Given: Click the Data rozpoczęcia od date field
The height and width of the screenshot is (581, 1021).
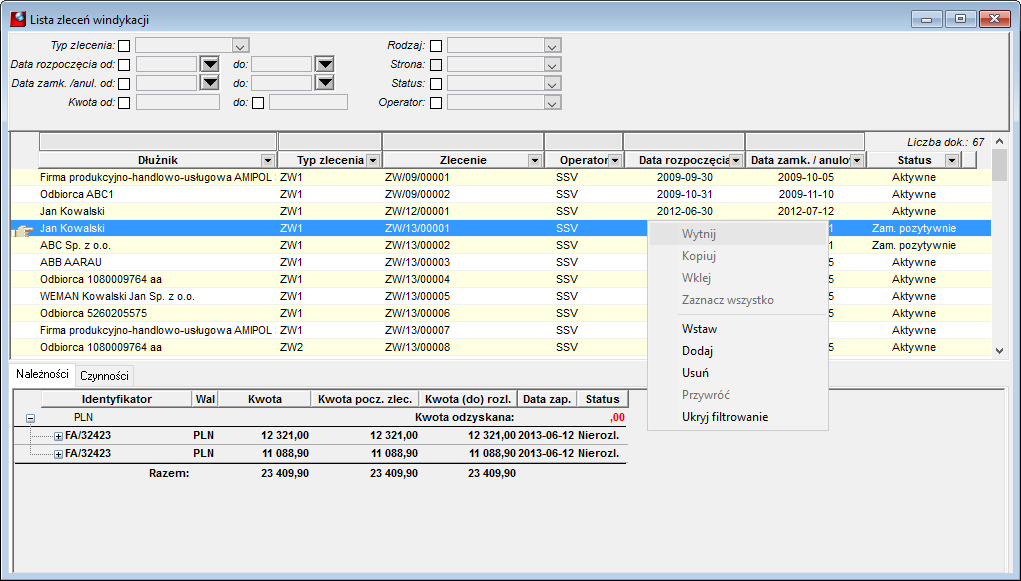Looking at the screenshot, I should click(x=166, y=64).
